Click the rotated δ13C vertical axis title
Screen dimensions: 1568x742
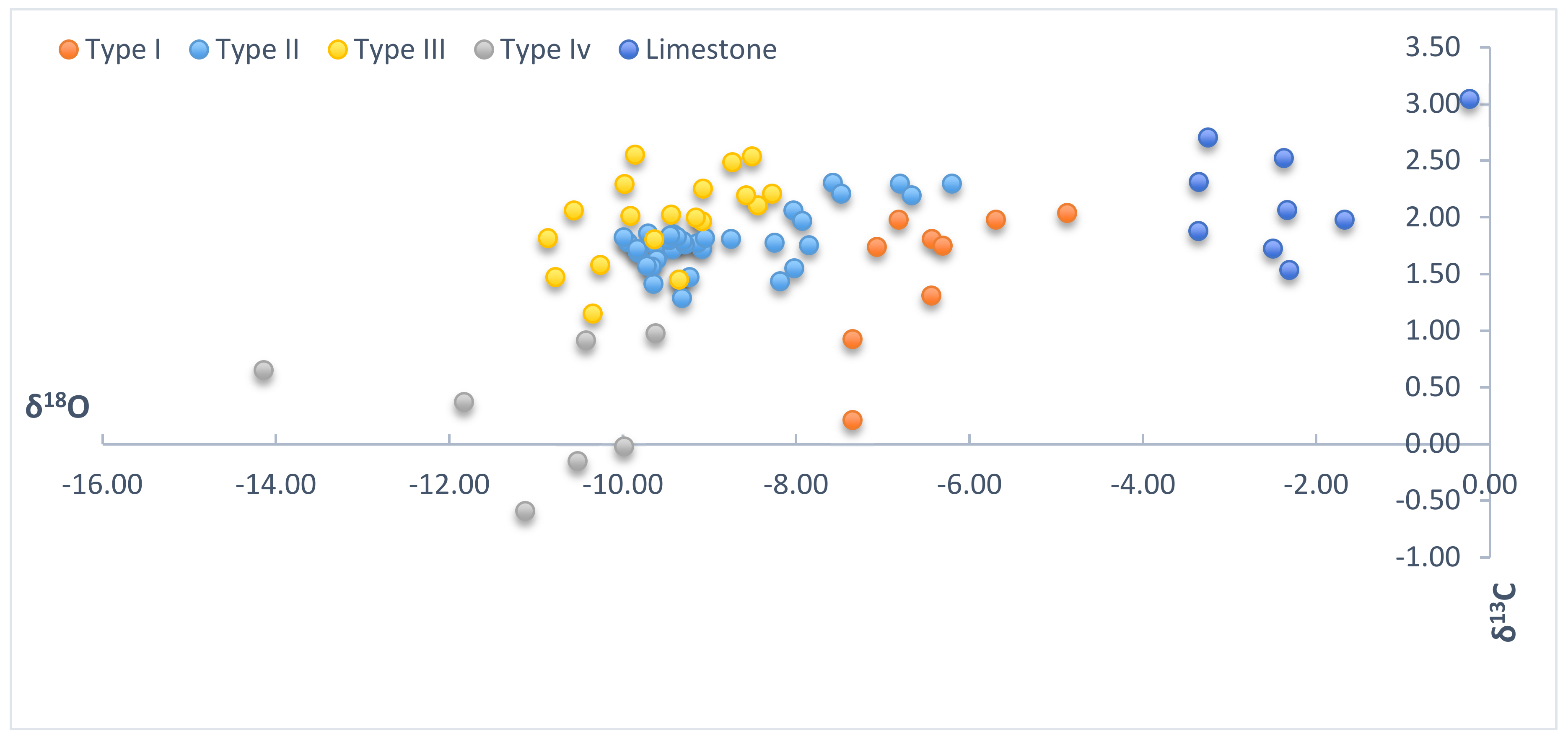1503,611
